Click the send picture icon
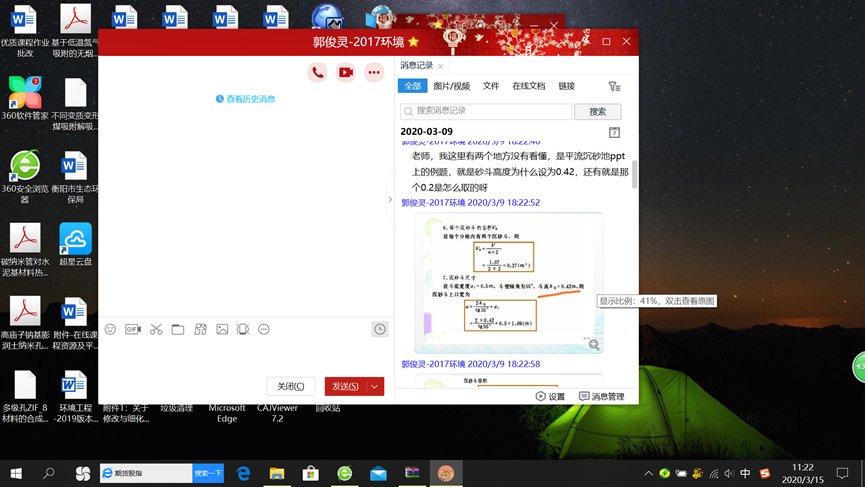Screen dimensions: 865x487 [x=222, y=329]
